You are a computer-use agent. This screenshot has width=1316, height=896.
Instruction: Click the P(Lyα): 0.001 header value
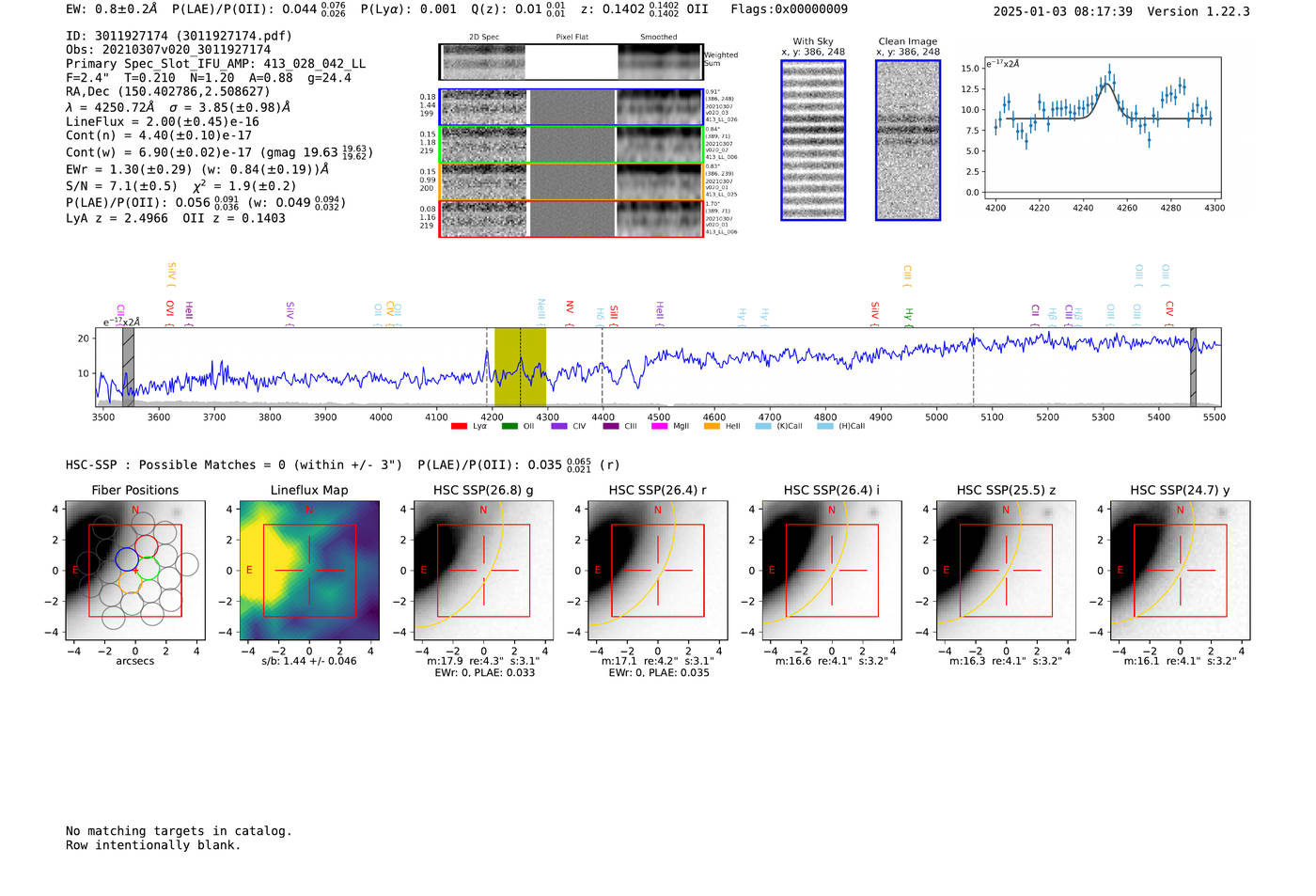coord(409,9)
